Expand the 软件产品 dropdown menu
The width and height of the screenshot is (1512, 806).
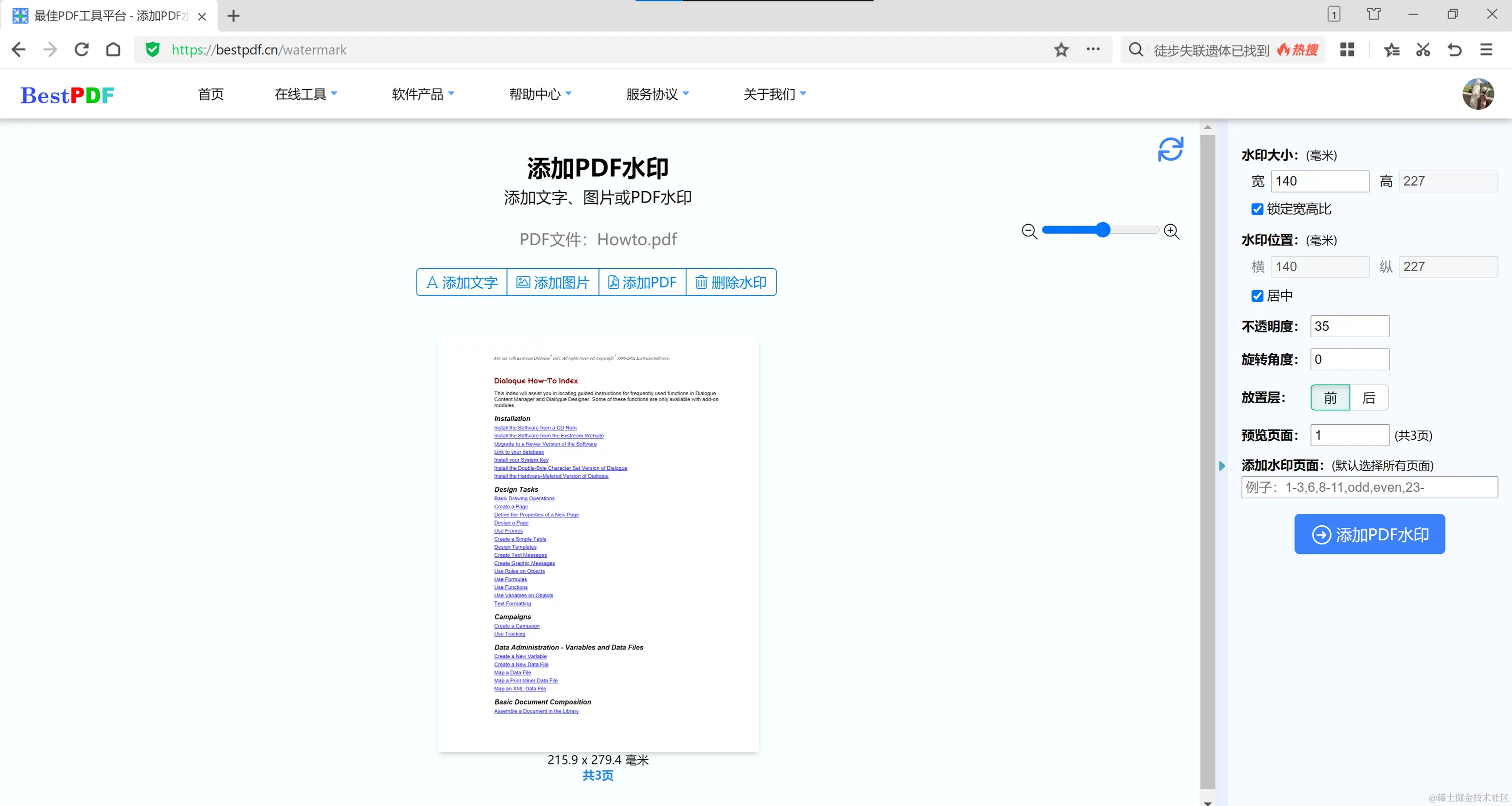click(422, 94)
